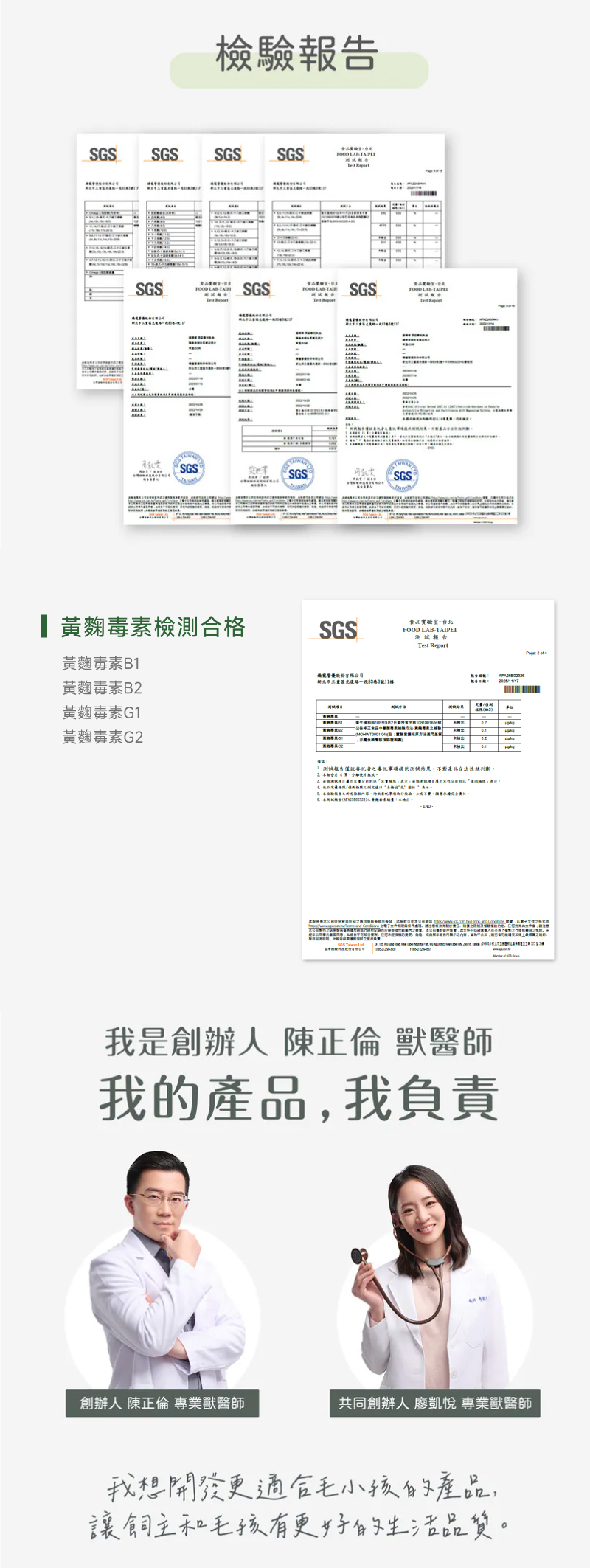Viewport: 590px width, 1568px height.
Task: Click the blue SGS Taiwan stamp on the front middle report
Action: (297, 473)
